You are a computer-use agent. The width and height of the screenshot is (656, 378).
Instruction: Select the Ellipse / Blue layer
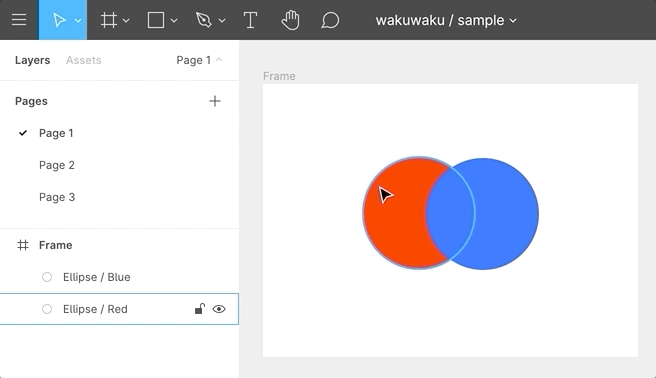coord(119,277)
